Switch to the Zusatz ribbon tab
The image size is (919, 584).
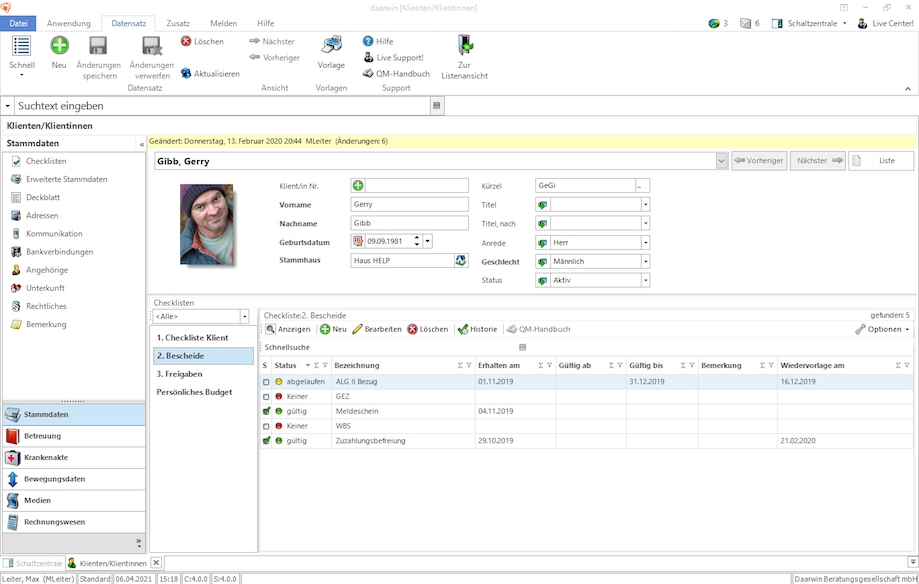pyautogui.click(x=177, y=23)
